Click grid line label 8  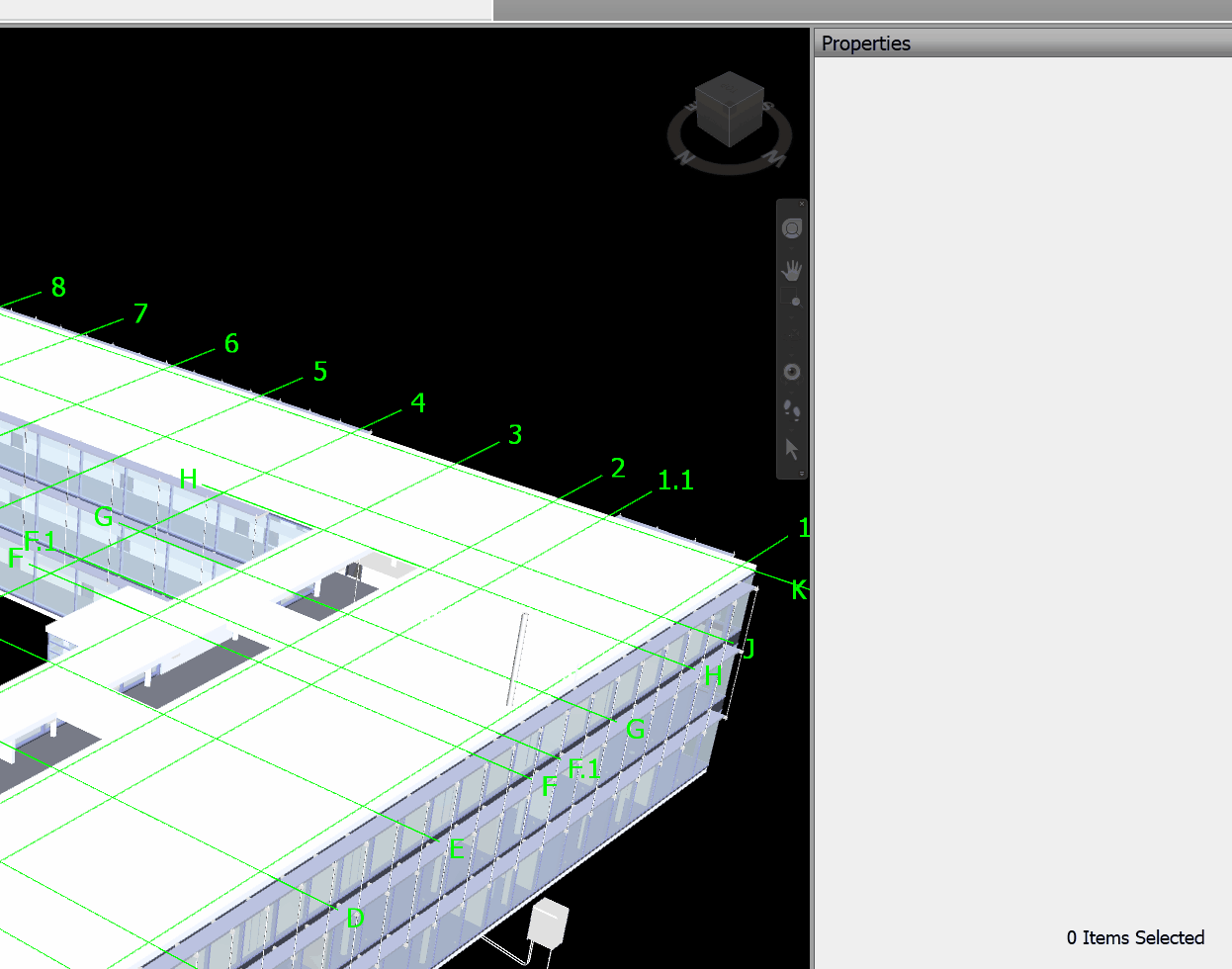(58, 288)
